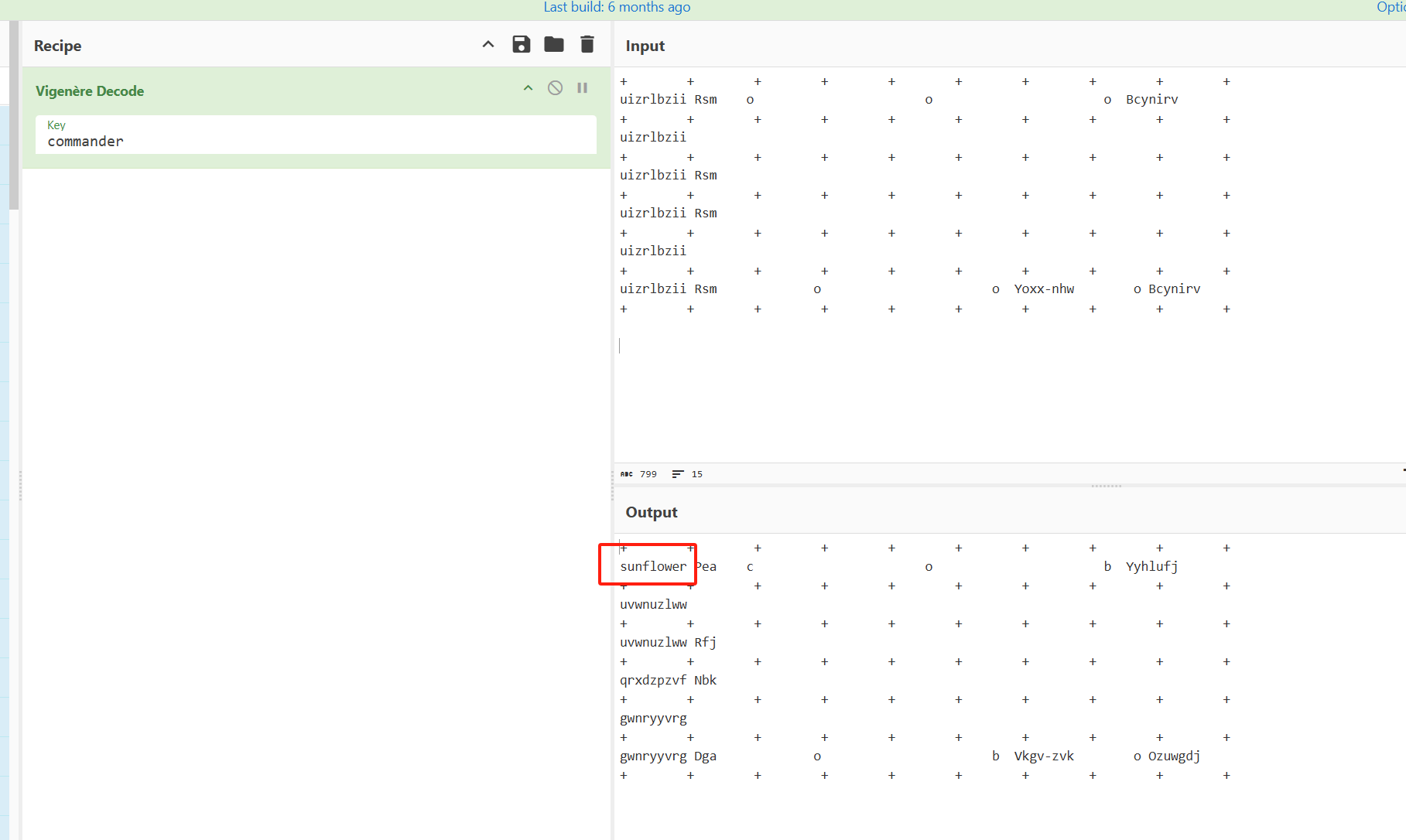The image size is (1406, 840).
Task: Collapse Vigenère Decode operation arguments
Action: tap(529, 88)
